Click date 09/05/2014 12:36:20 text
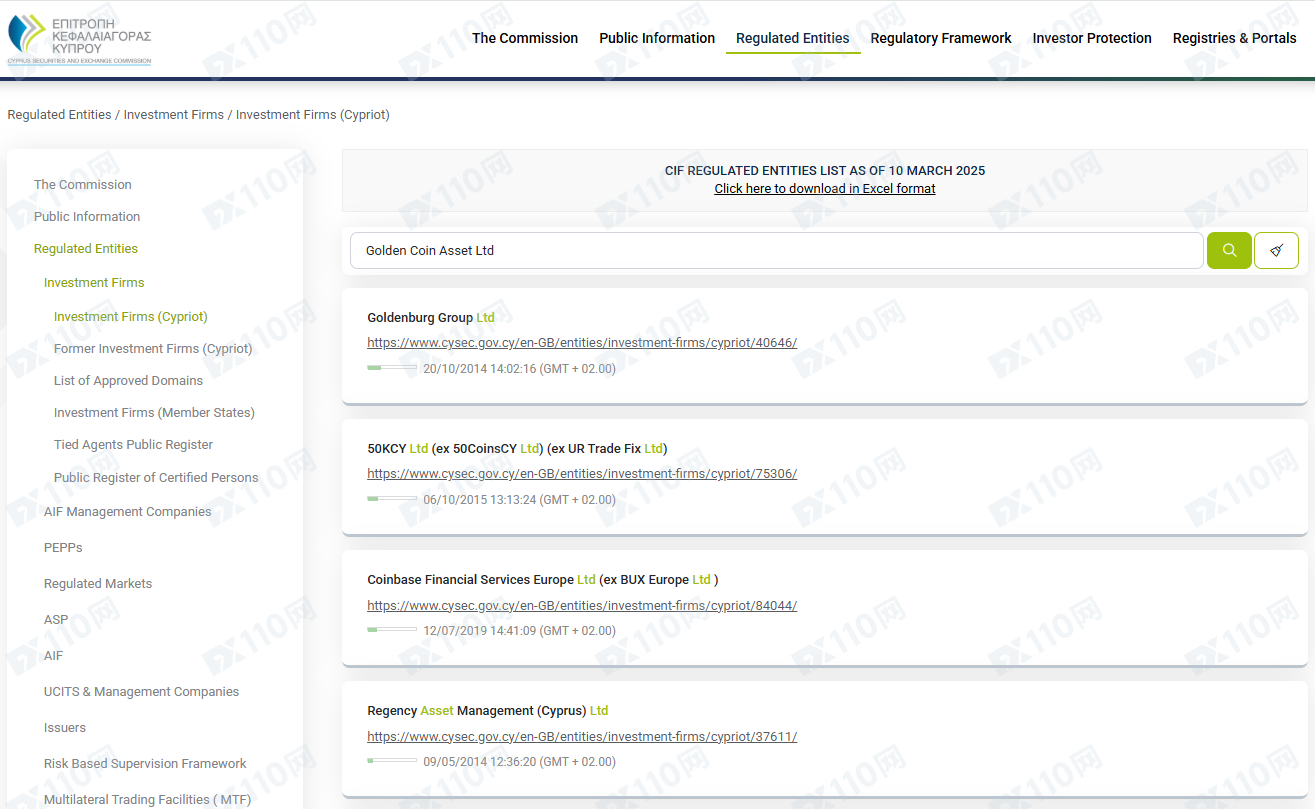 pyautogui.click(x=519, y=762)
